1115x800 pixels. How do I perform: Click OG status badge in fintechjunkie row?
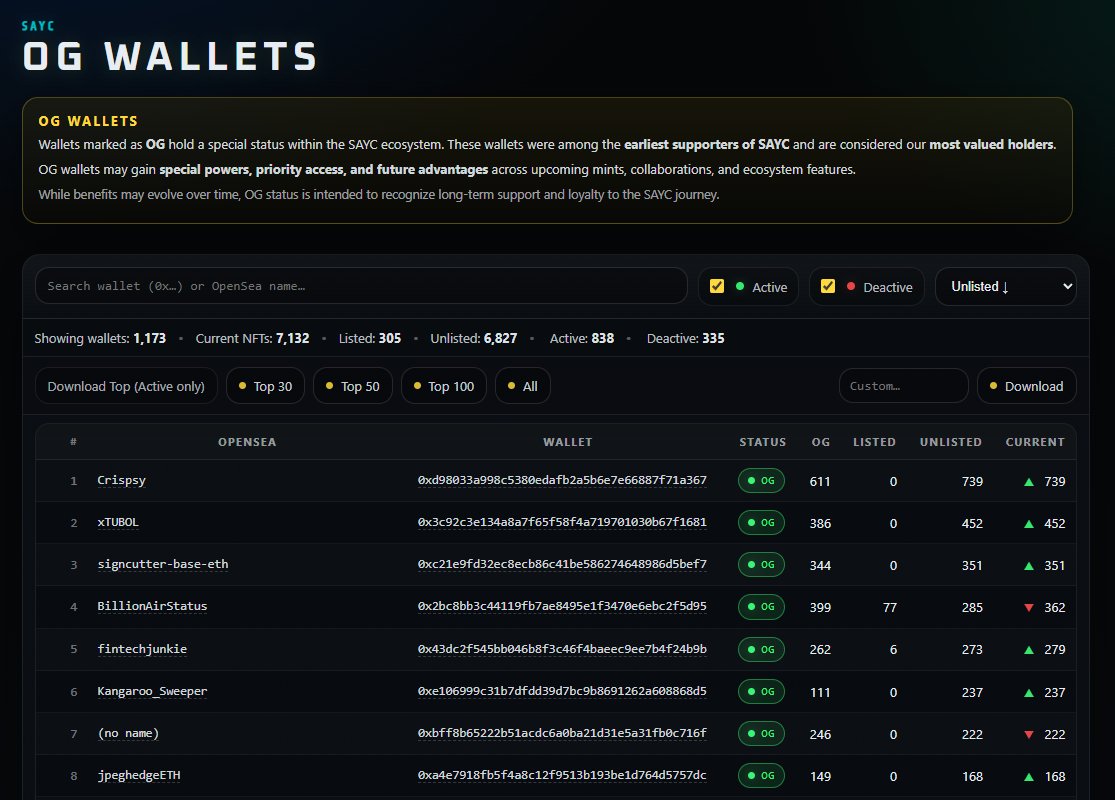[762, 649]
